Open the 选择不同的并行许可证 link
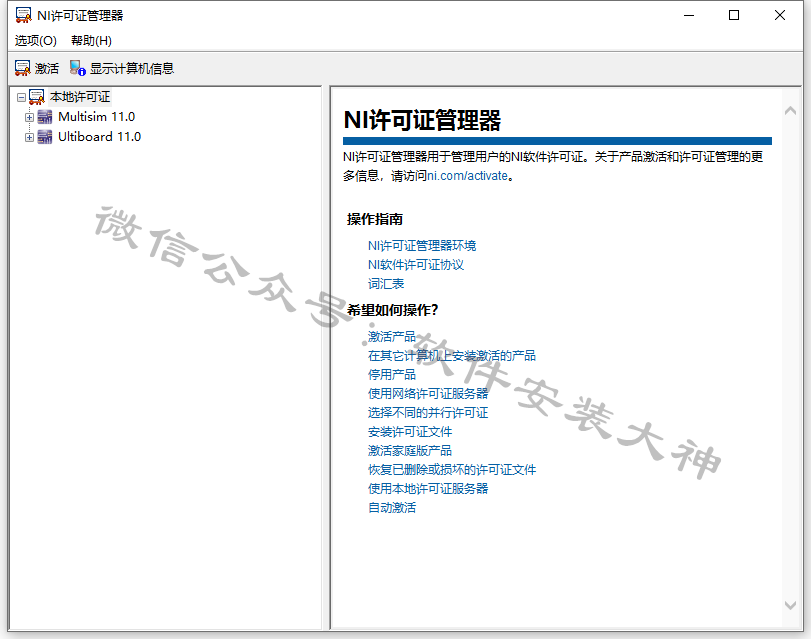Screen dimensions: 811x639 (x=428, y=412)
